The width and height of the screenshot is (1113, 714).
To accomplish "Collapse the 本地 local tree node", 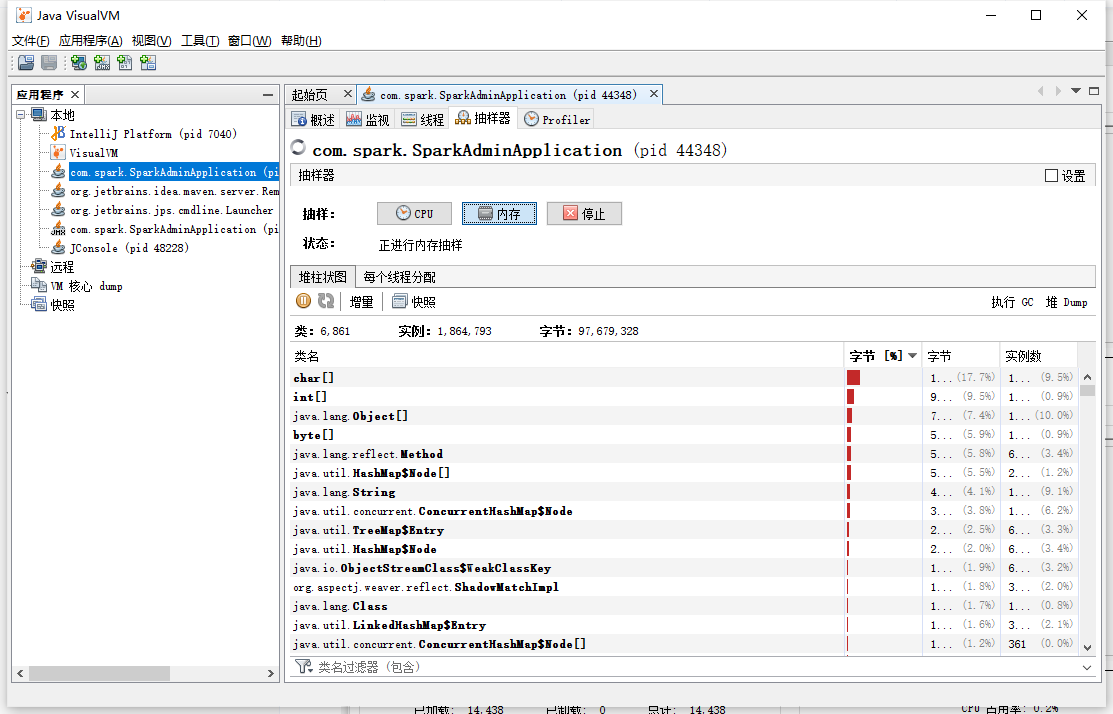I will pos(21,114).
